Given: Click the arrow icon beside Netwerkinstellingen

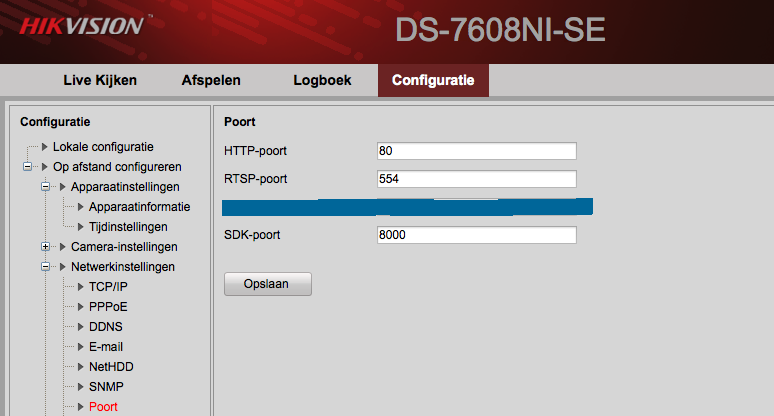Looking at the screenshot, I should click(x=63, y=266).
